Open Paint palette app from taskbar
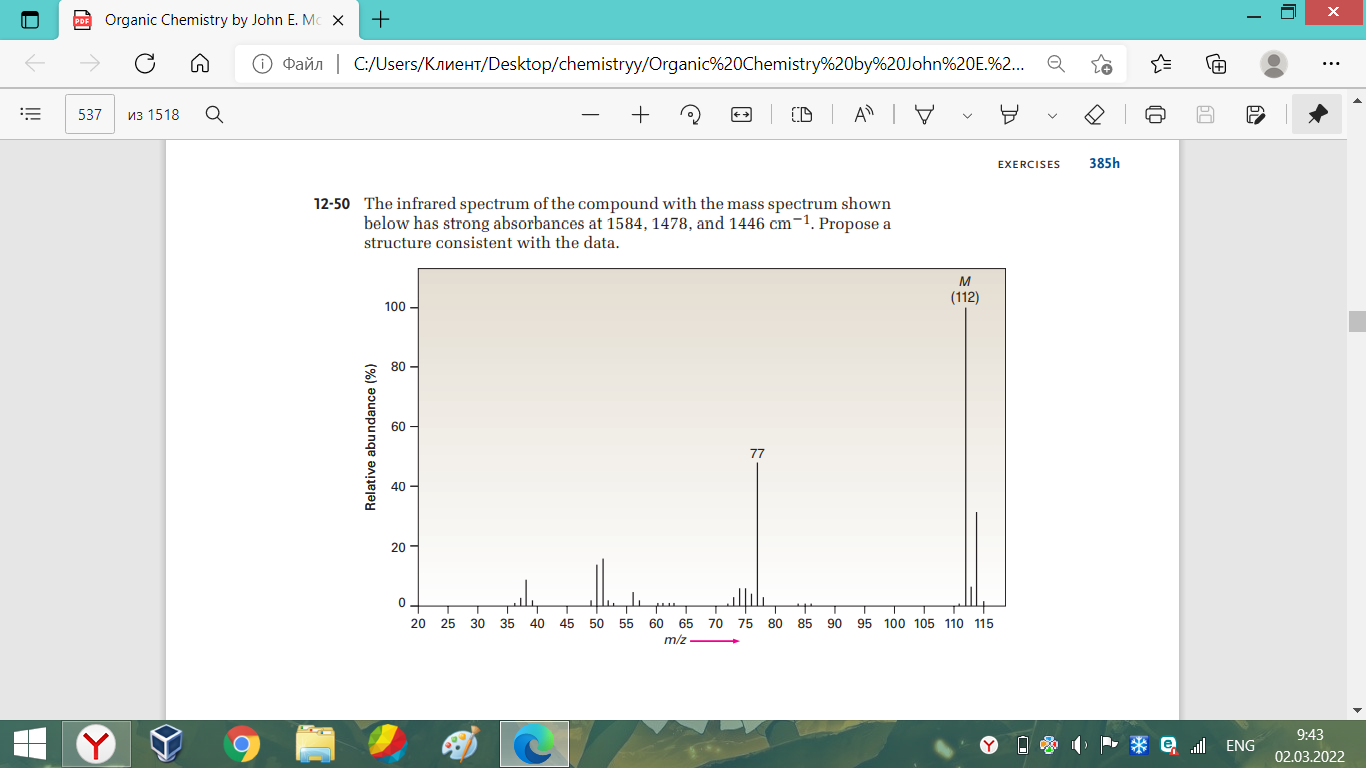Viewport: 1366px width, 768px height. point(461,745)
